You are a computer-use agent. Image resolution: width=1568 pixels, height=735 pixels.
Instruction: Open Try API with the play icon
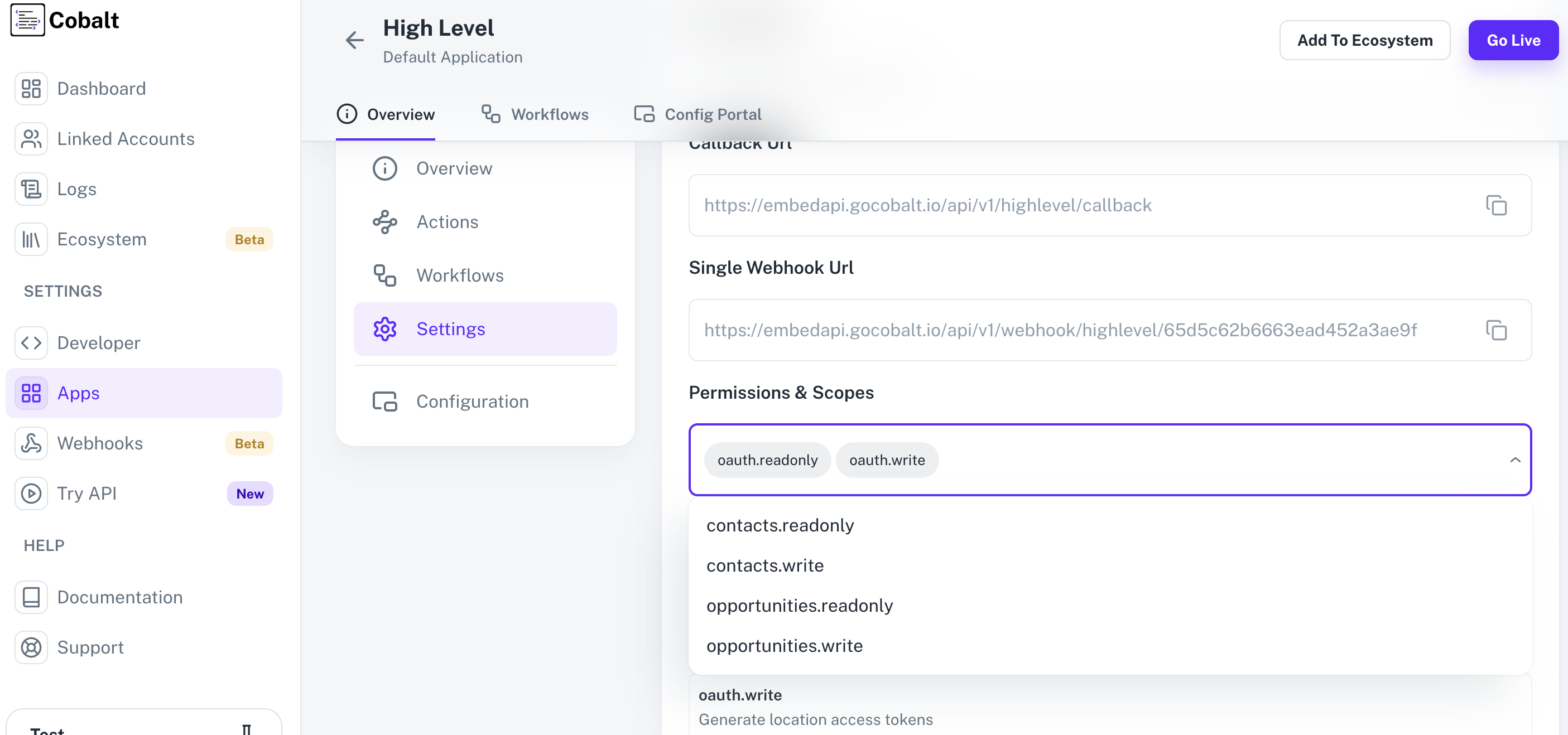(x=31, y=494)
